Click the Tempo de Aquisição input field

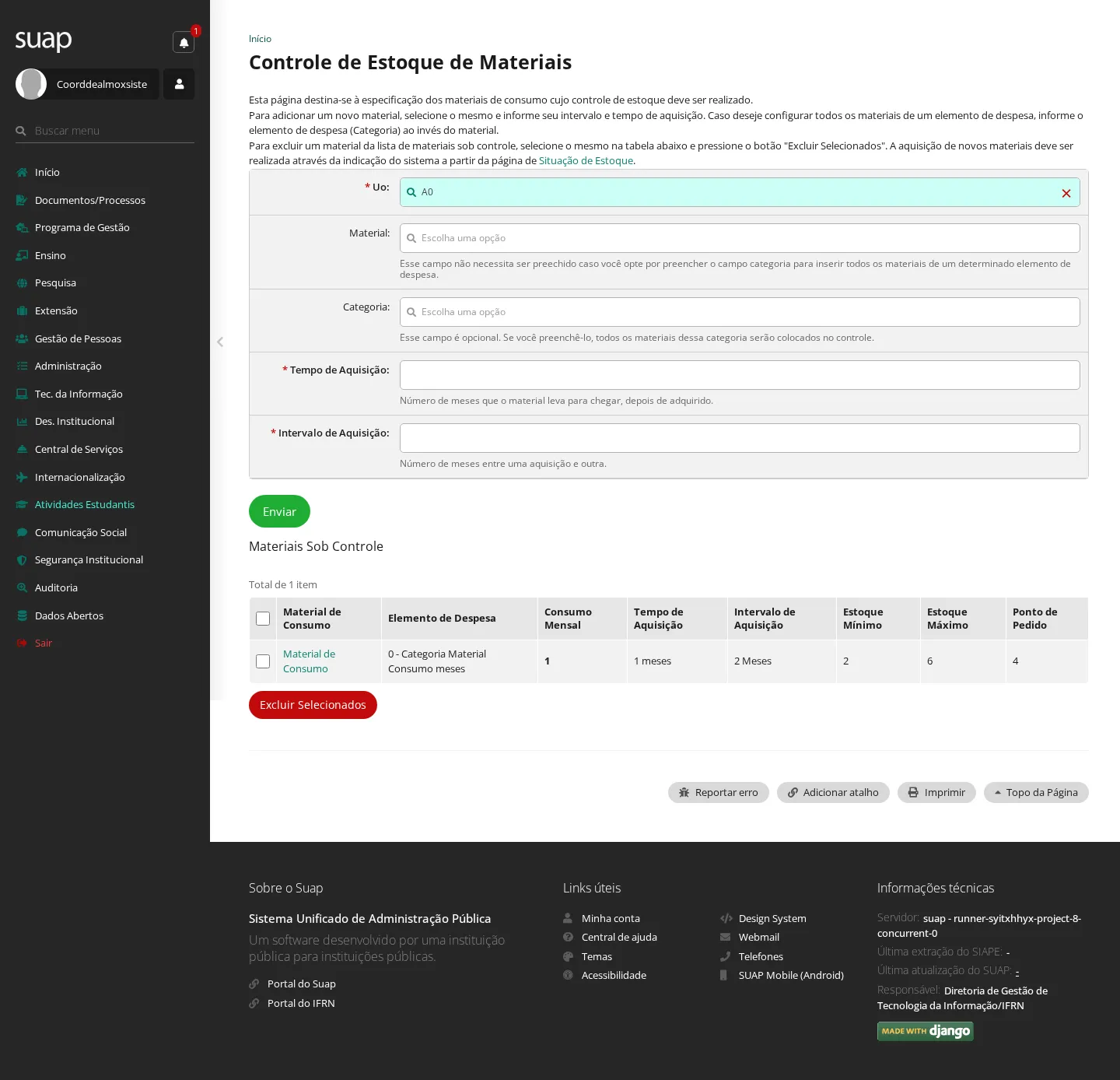point(740,375)
